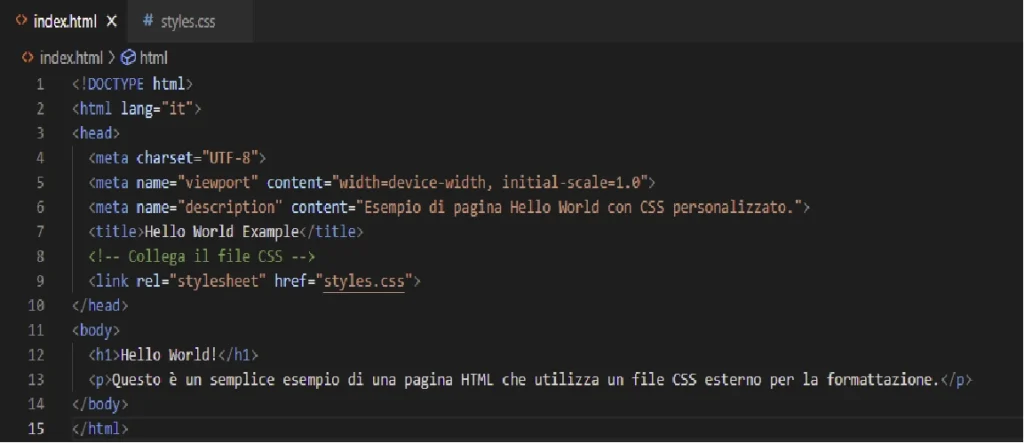1024x443 pixels.
Task: Click the index.html breadcrumb item
Action: click(x=71, y=58)
